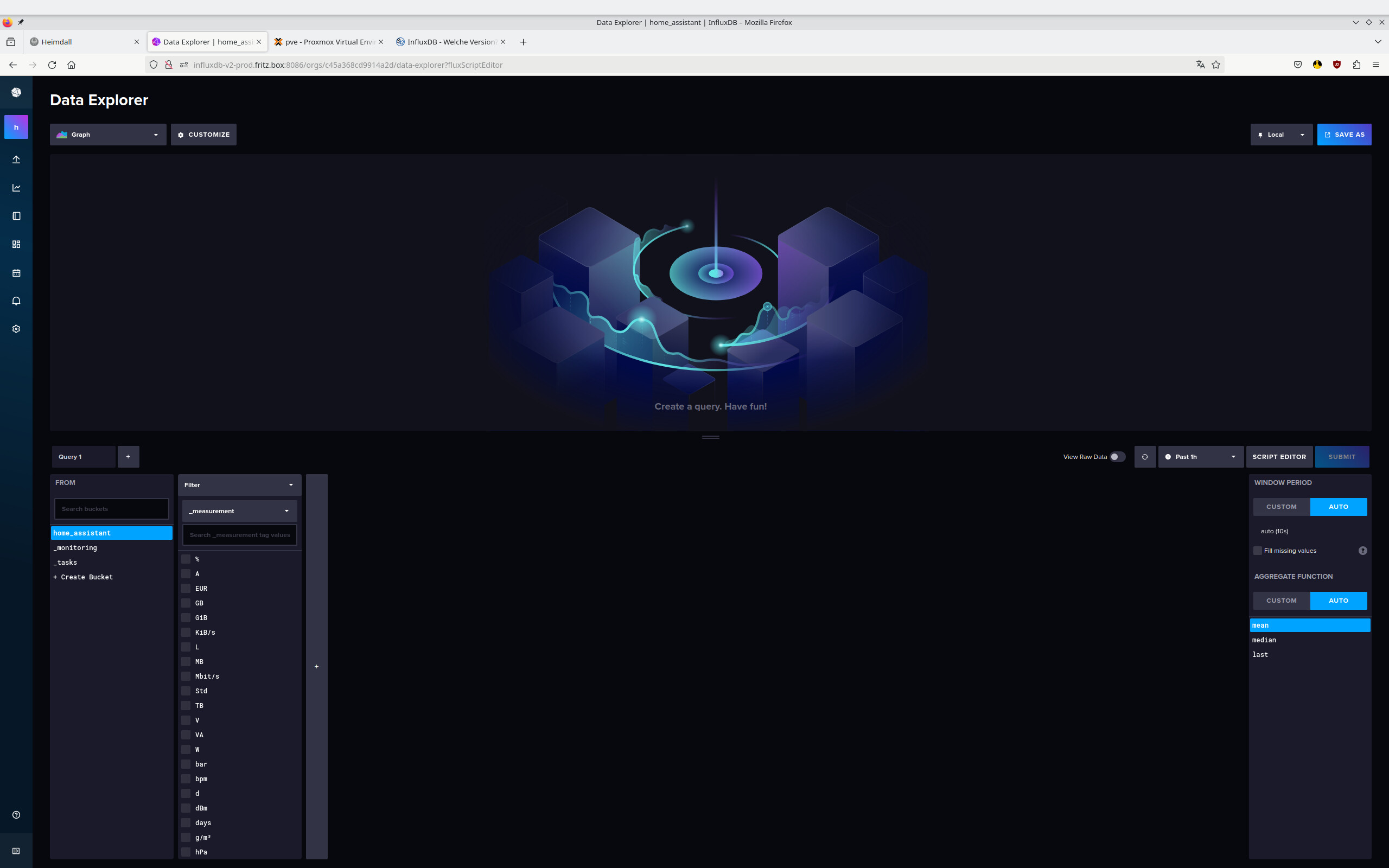Check the 'bpm' measurement checkbox
This screenshot has width=1389, height=868.
coord(186,778)
